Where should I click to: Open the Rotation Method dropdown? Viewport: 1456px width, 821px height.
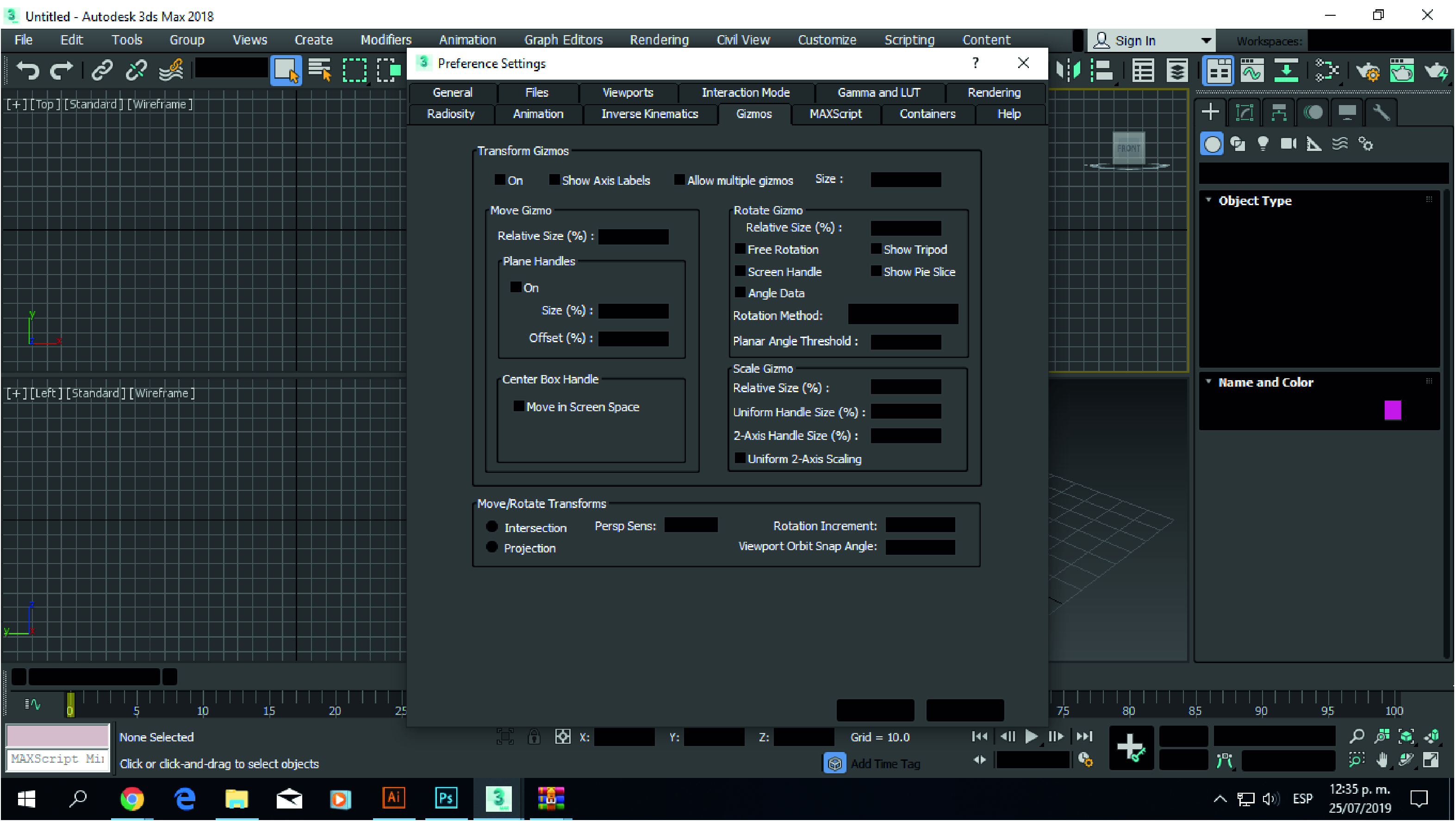pyautogui.click(x=902, y=315)
